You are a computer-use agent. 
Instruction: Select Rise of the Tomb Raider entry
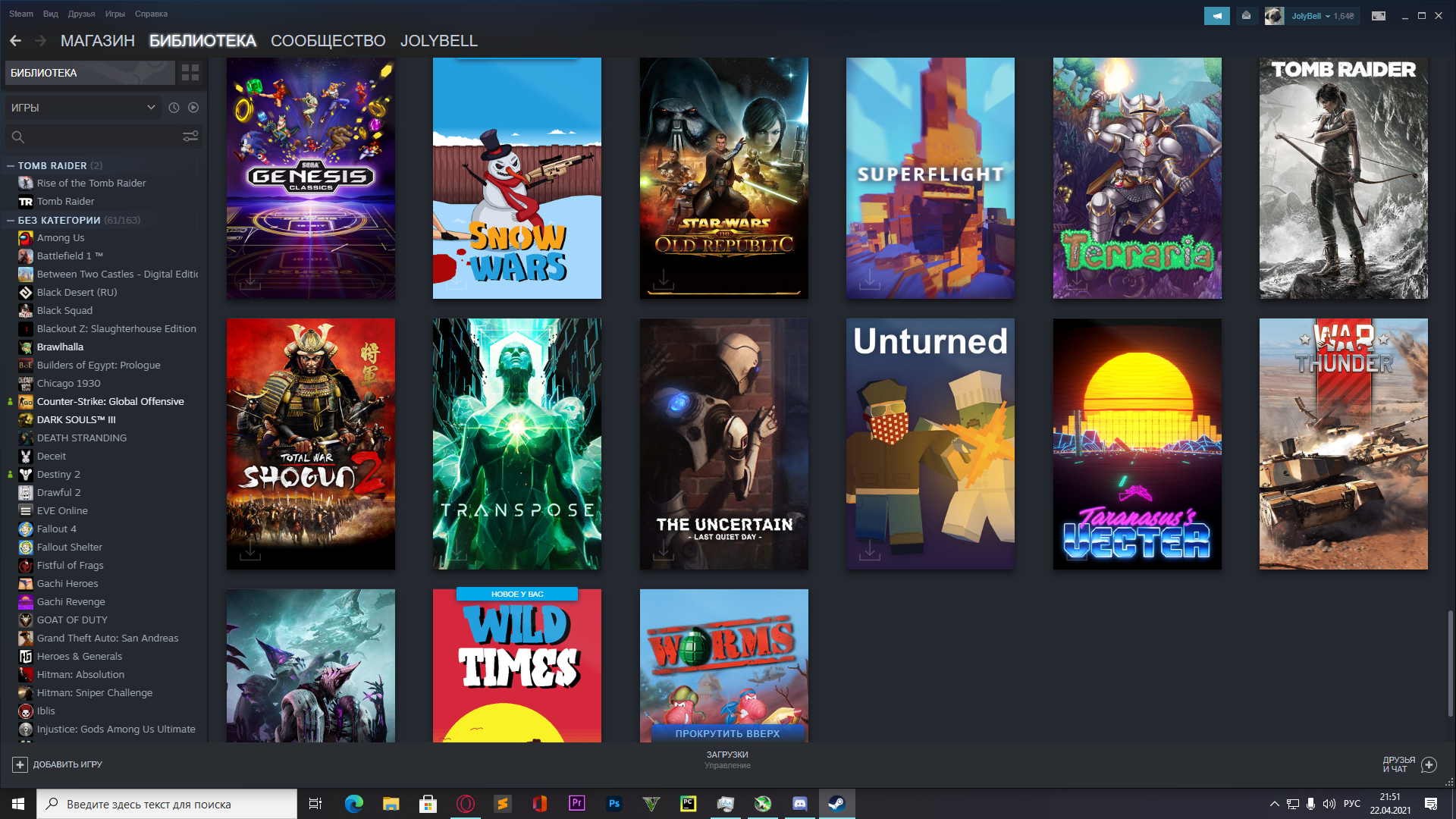point(91,183)
